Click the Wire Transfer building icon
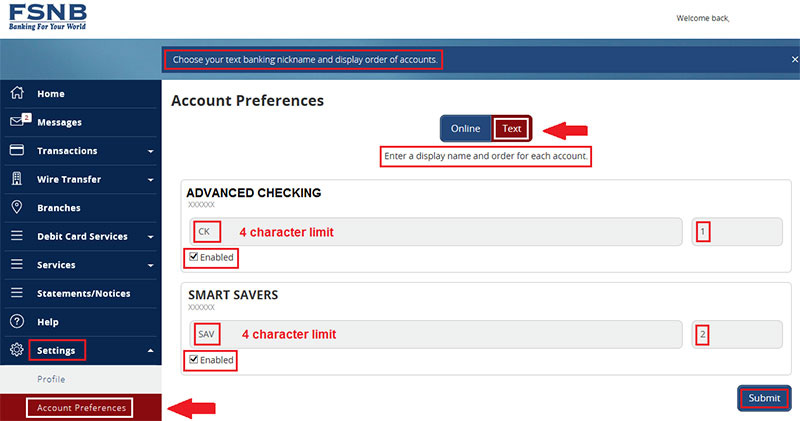 (17, 179)
